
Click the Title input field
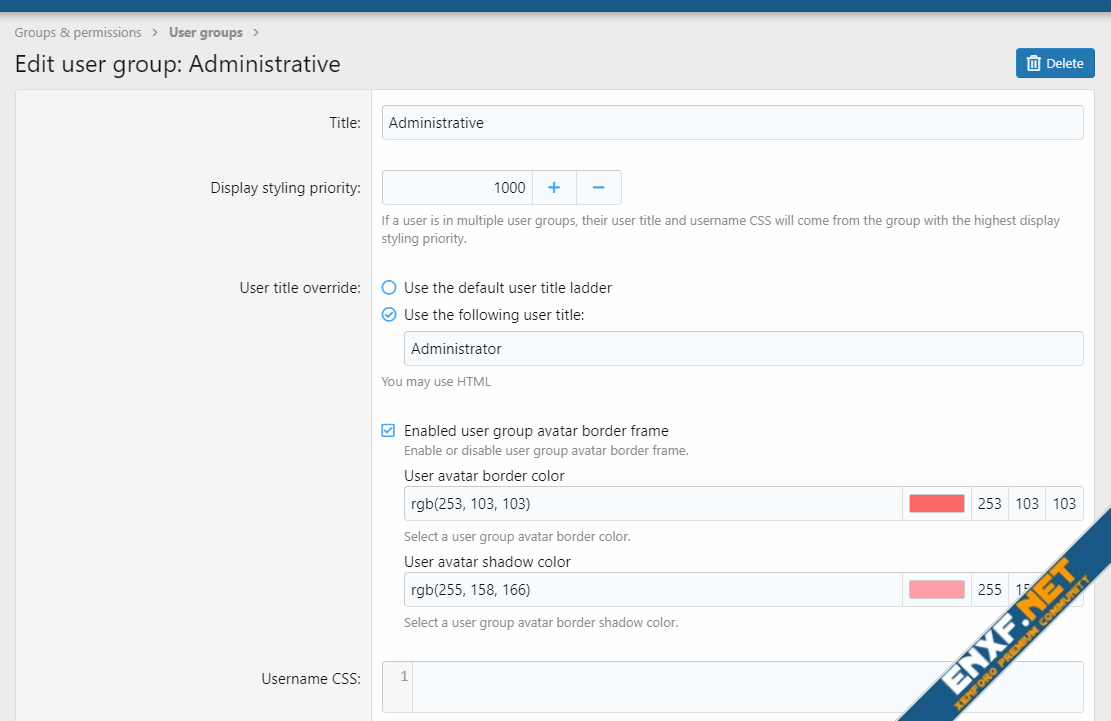tap(732, 123)
